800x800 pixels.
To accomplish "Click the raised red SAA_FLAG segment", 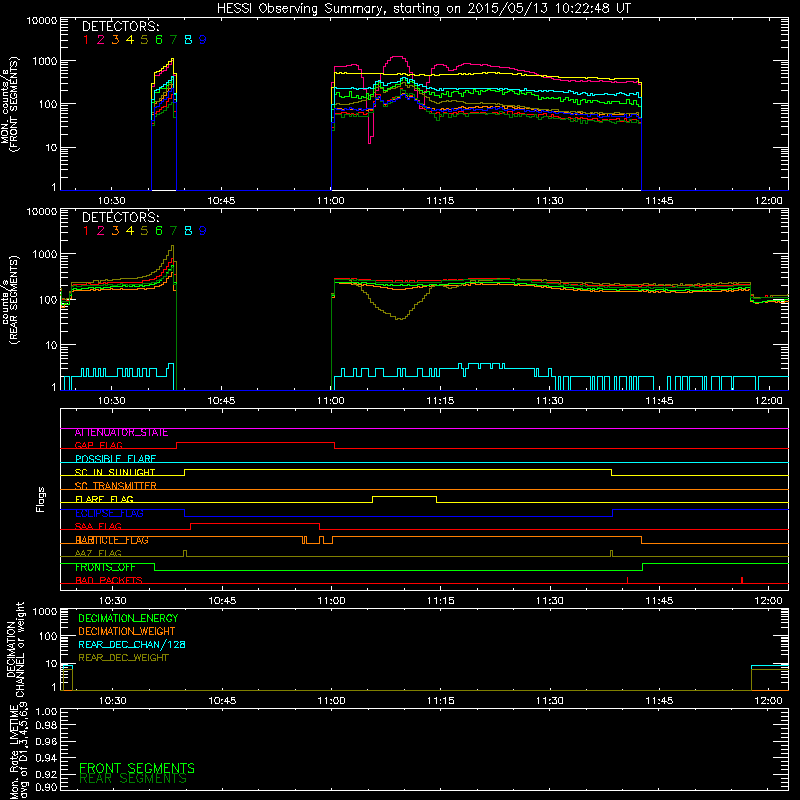I will [255, 523].
